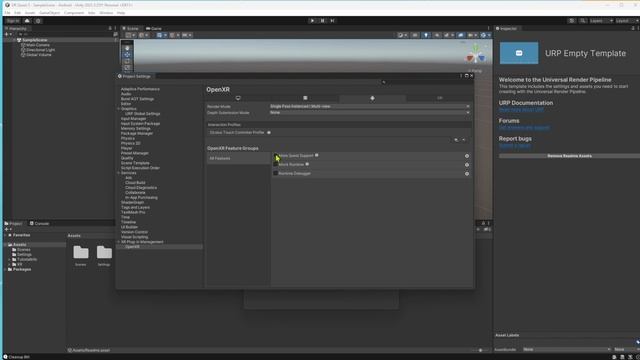
Task: Click the Scene orientation gizmo
Action: (476, 54)
